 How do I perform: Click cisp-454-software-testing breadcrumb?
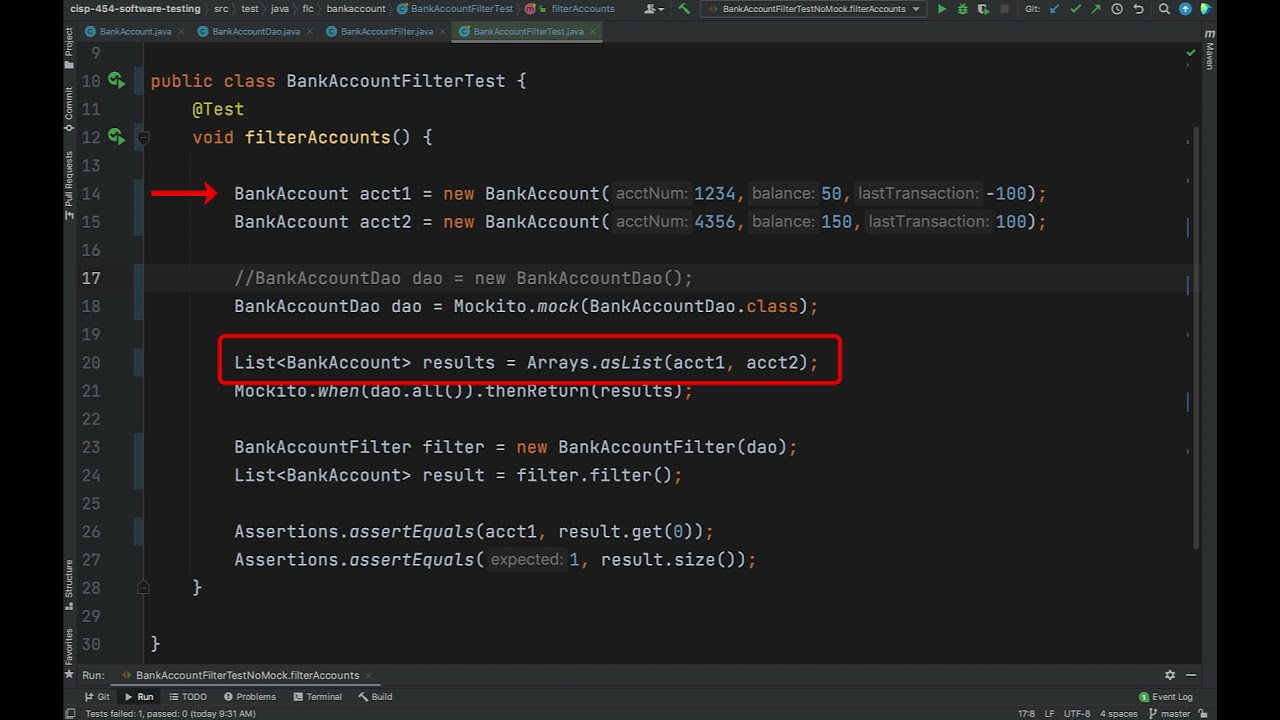[x=135, y=9]
